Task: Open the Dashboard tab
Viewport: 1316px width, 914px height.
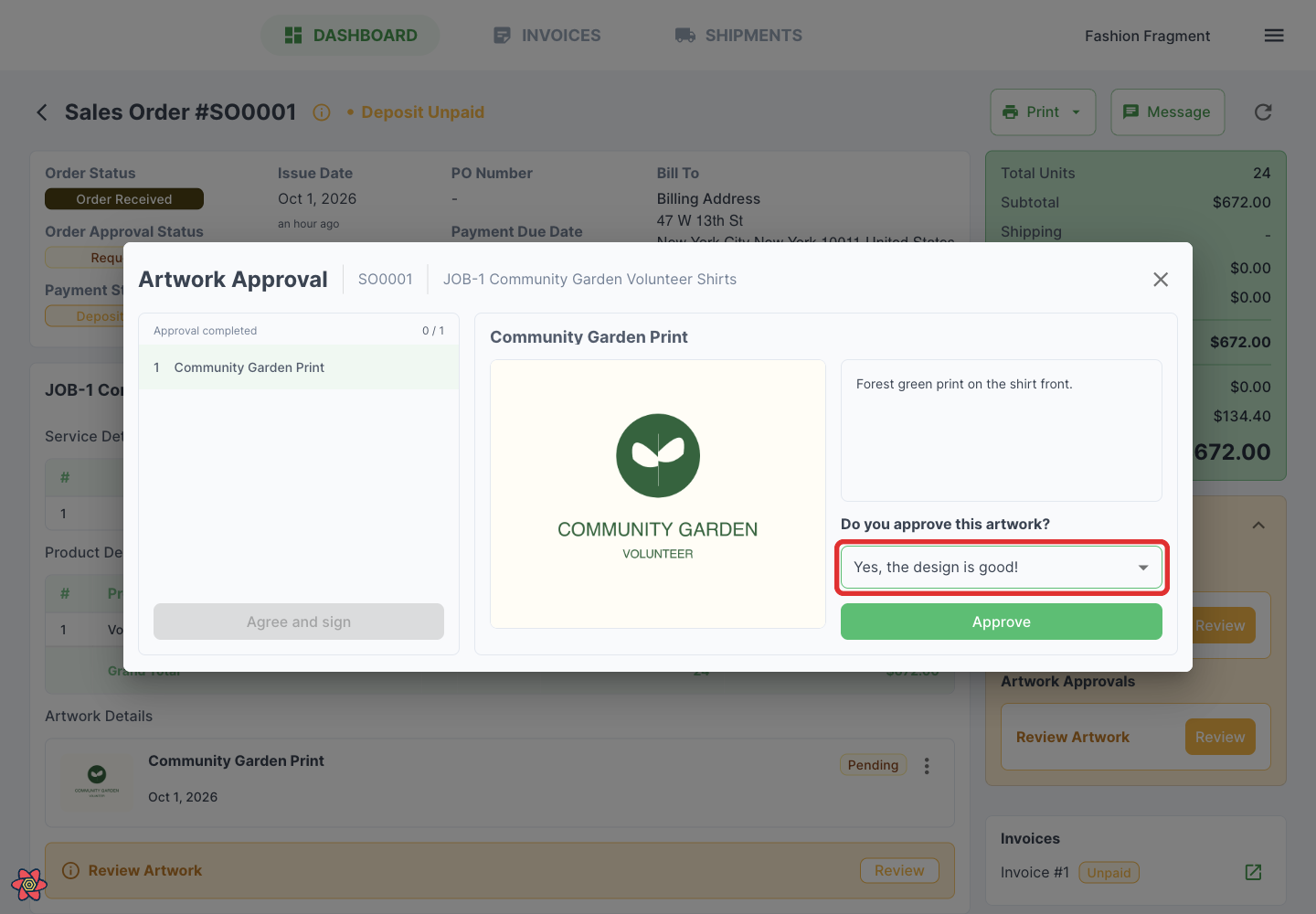Action: pos(350,36)
